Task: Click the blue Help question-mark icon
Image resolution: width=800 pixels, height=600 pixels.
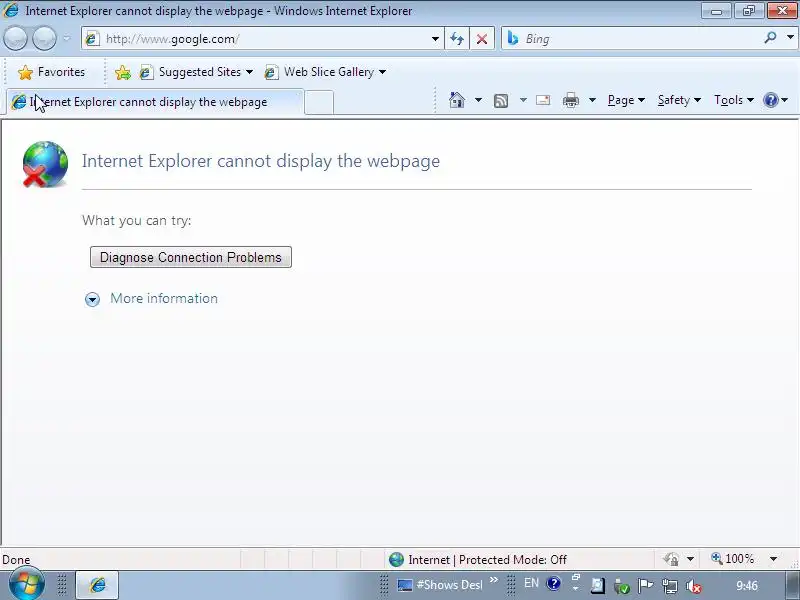Action: tap(770, 100)
